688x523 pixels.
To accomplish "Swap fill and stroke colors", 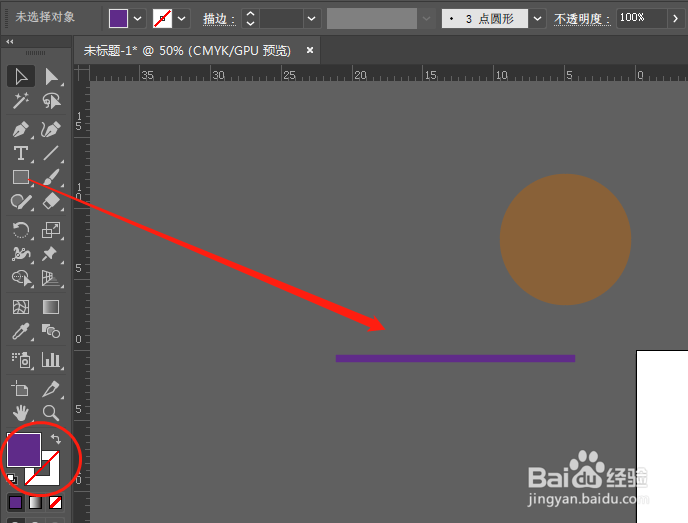I will 56,438.
